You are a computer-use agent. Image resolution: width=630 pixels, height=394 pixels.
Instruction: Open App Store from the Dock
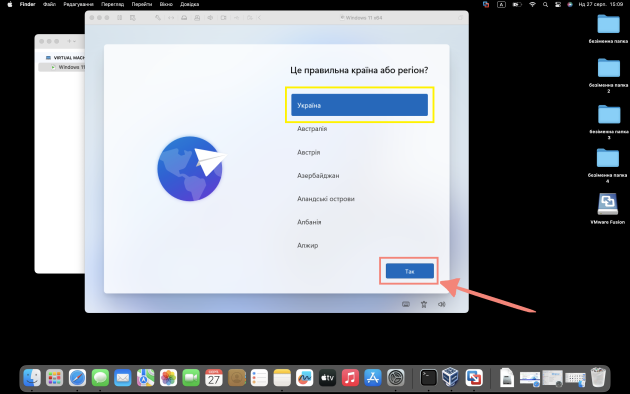point(373,378)
